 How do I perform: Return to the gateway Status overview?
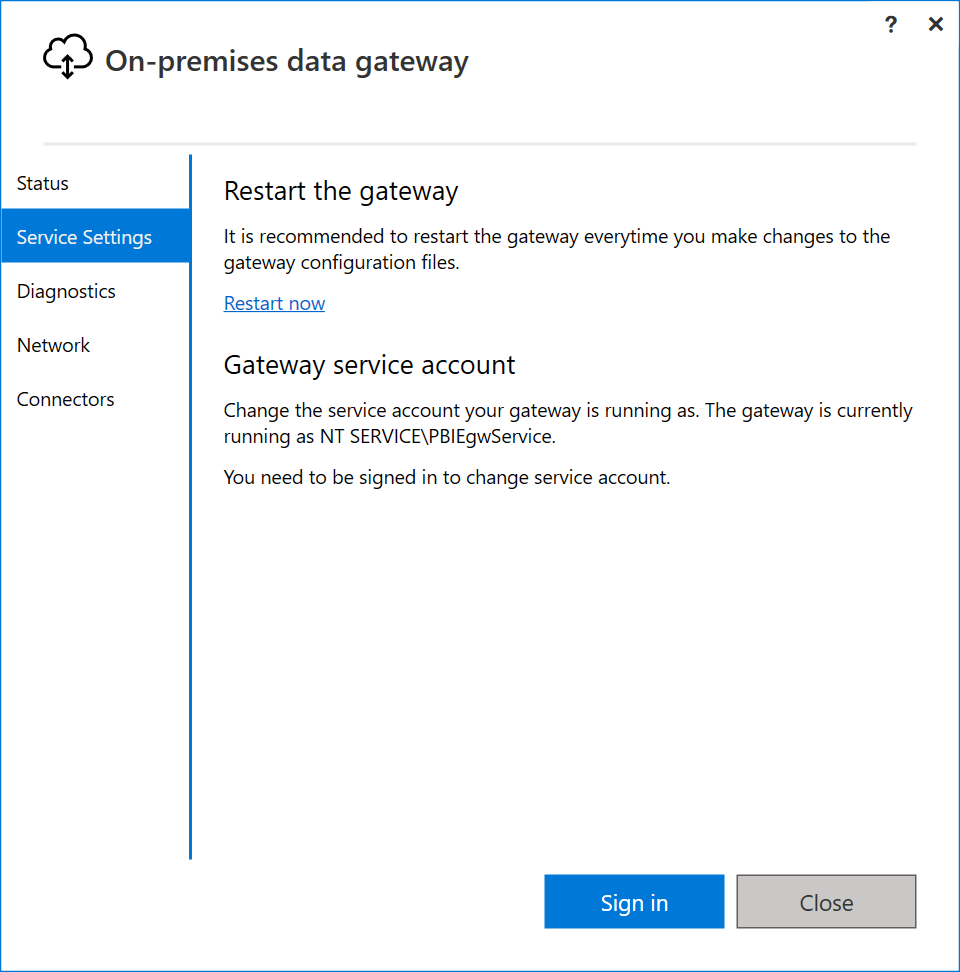[42, 183]
